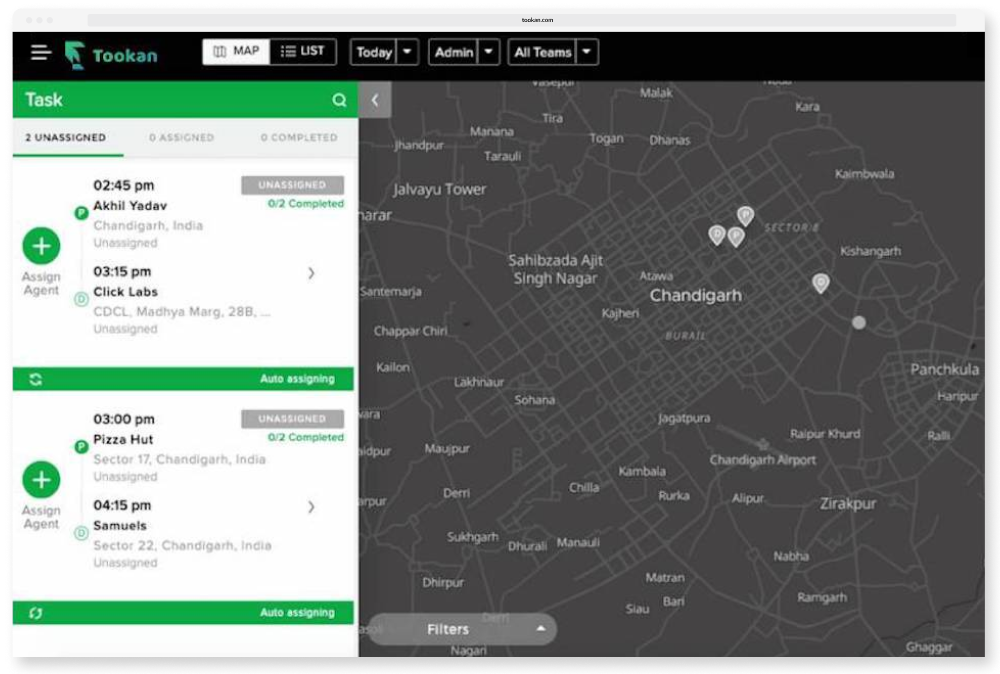
Task: Click 0/2 Completed on Akhil Yadav task
Action: click(x=305, y=203)
